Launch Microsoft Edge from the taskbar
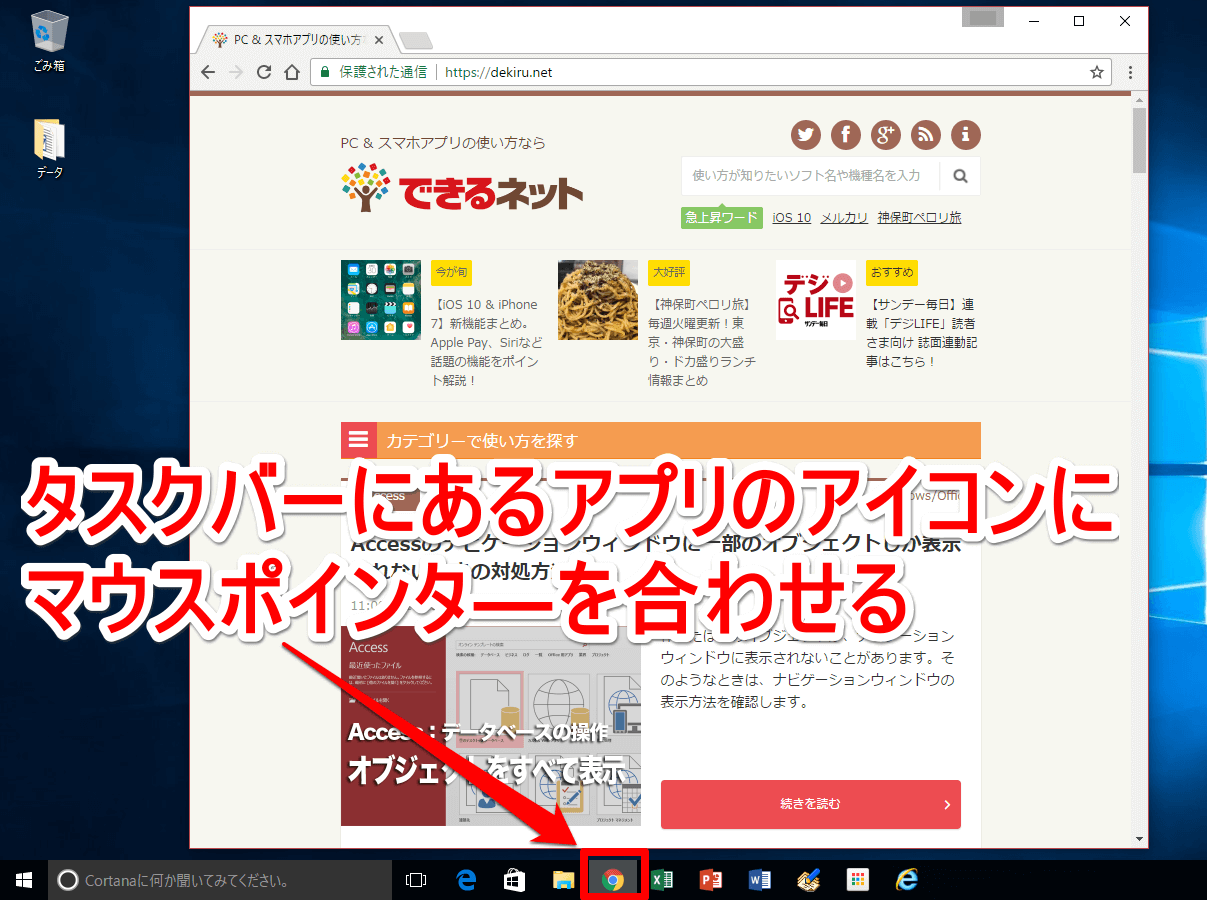 coord(466,880)
